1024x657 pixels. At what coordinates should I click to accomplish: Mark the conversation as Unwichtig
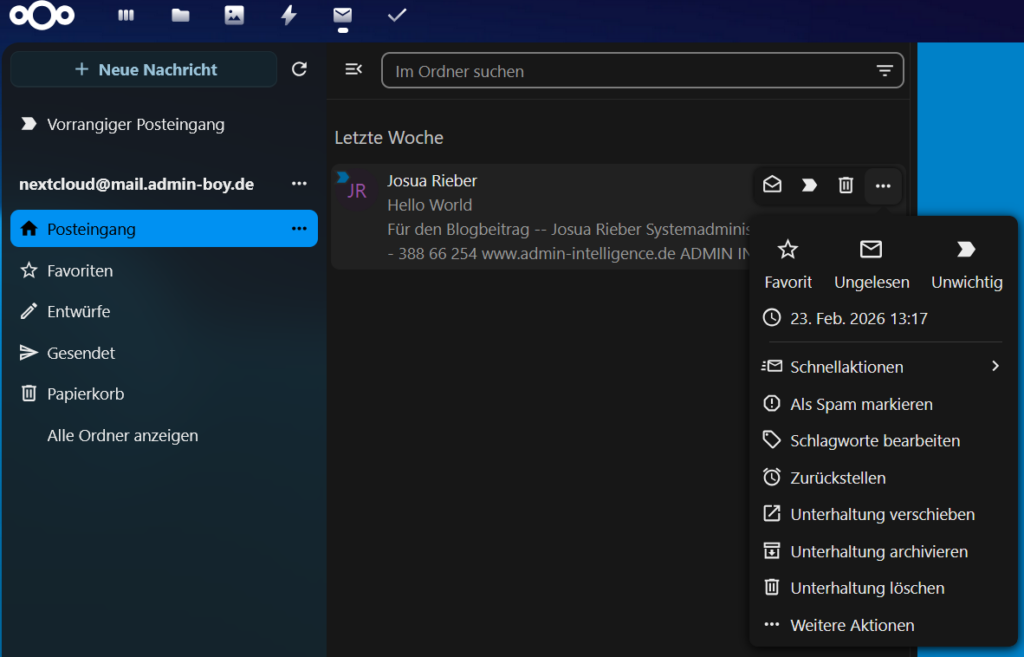[964, 261]
